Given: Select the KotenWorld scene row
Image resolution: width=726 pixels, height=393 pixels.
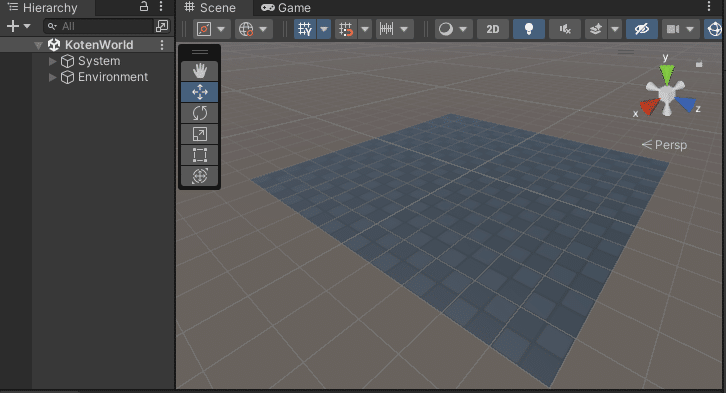Looking at the screenshot, I should (x=87, y=45).
